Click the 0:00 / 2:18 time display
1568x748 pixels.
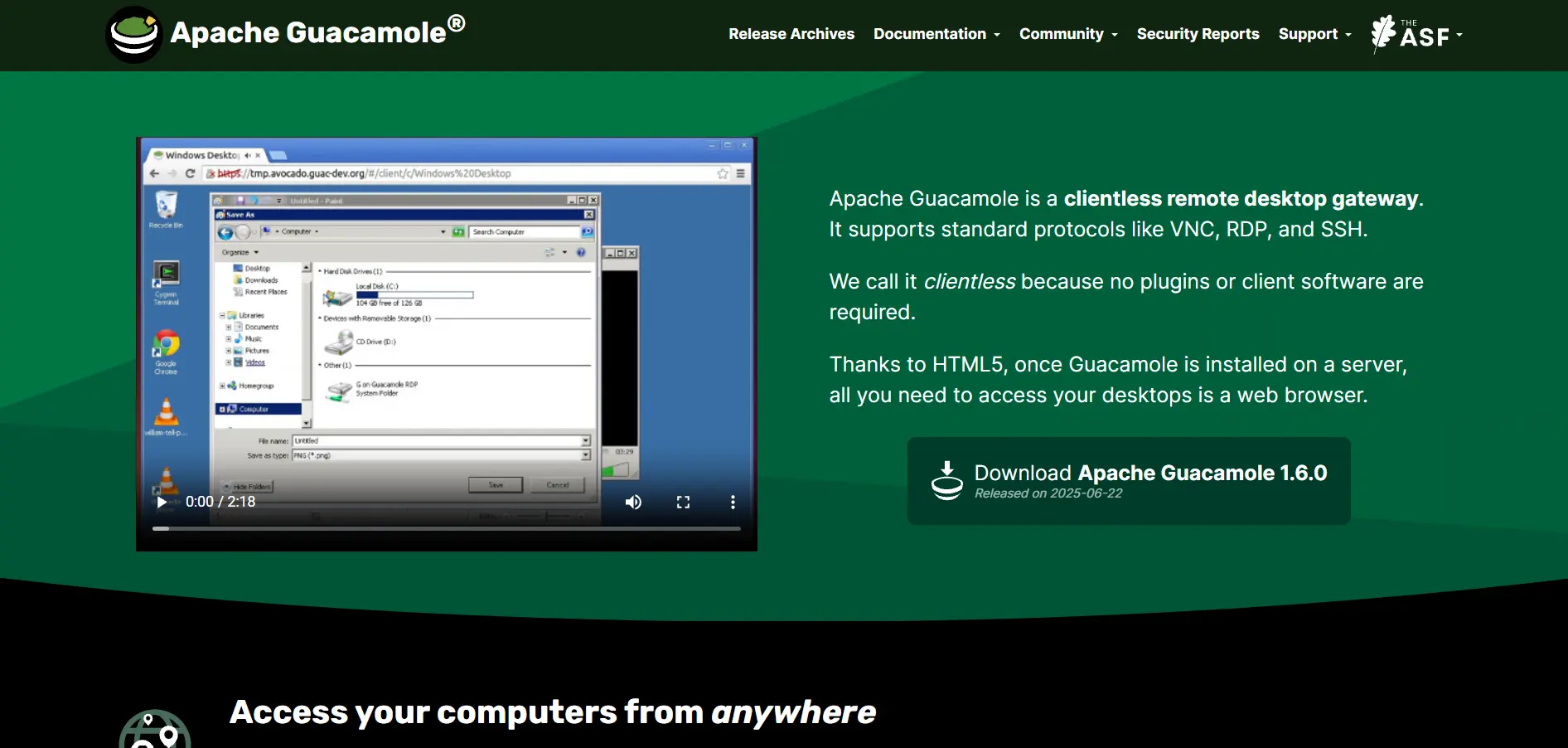coord(220,502)
